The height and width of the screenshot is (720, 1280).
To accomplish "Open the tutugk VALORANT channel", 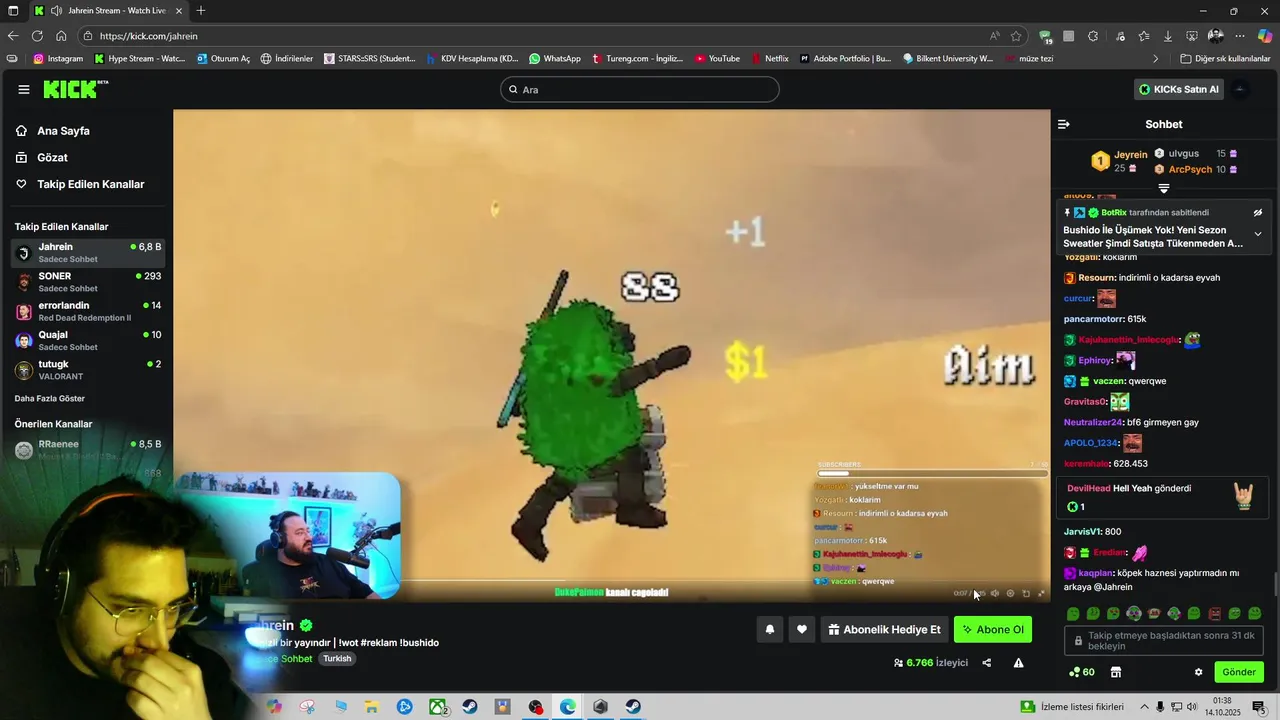I will coord(88,370).
